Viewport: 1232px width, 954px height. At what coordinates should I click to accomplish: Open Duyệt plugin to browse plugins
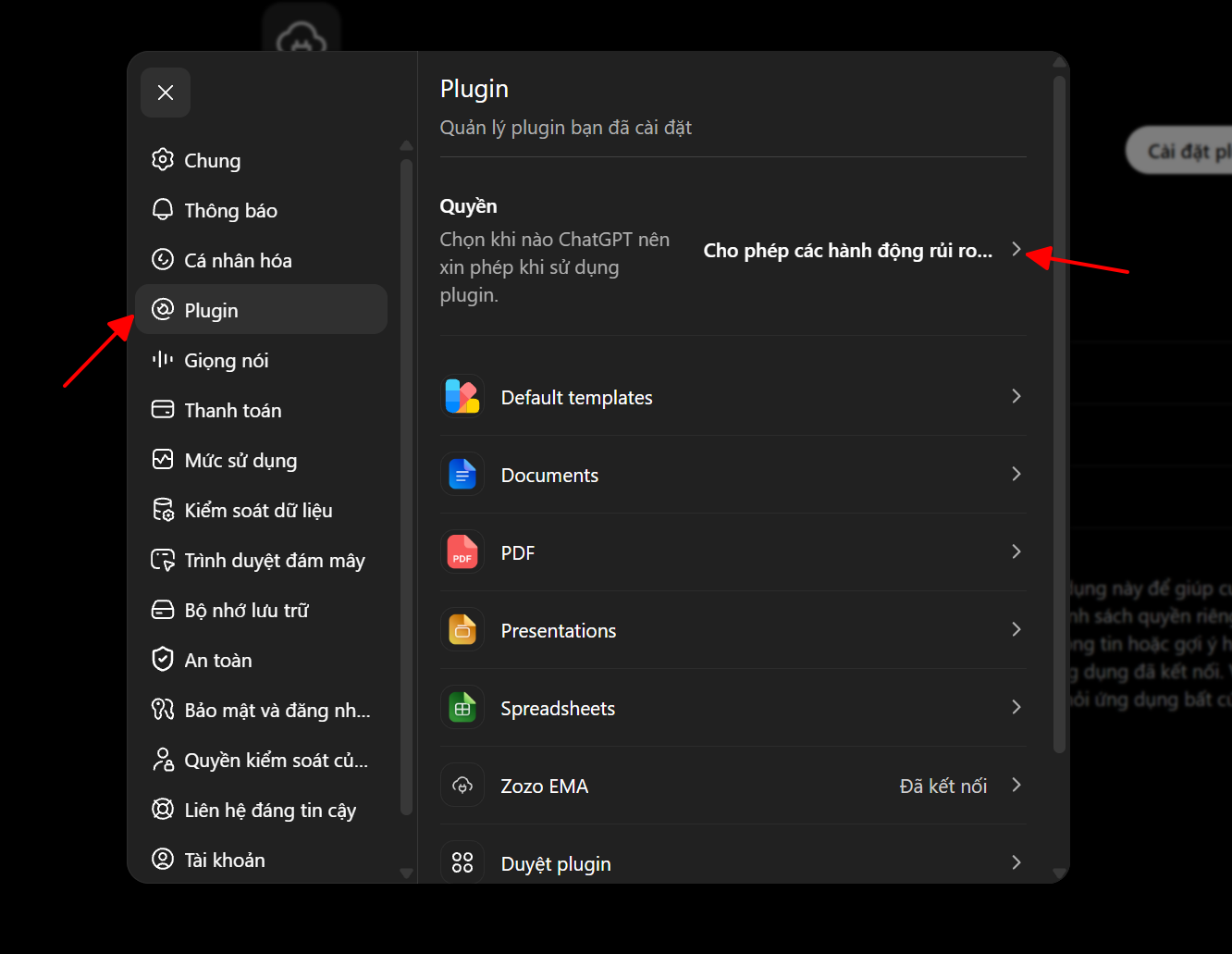(733, 862)
